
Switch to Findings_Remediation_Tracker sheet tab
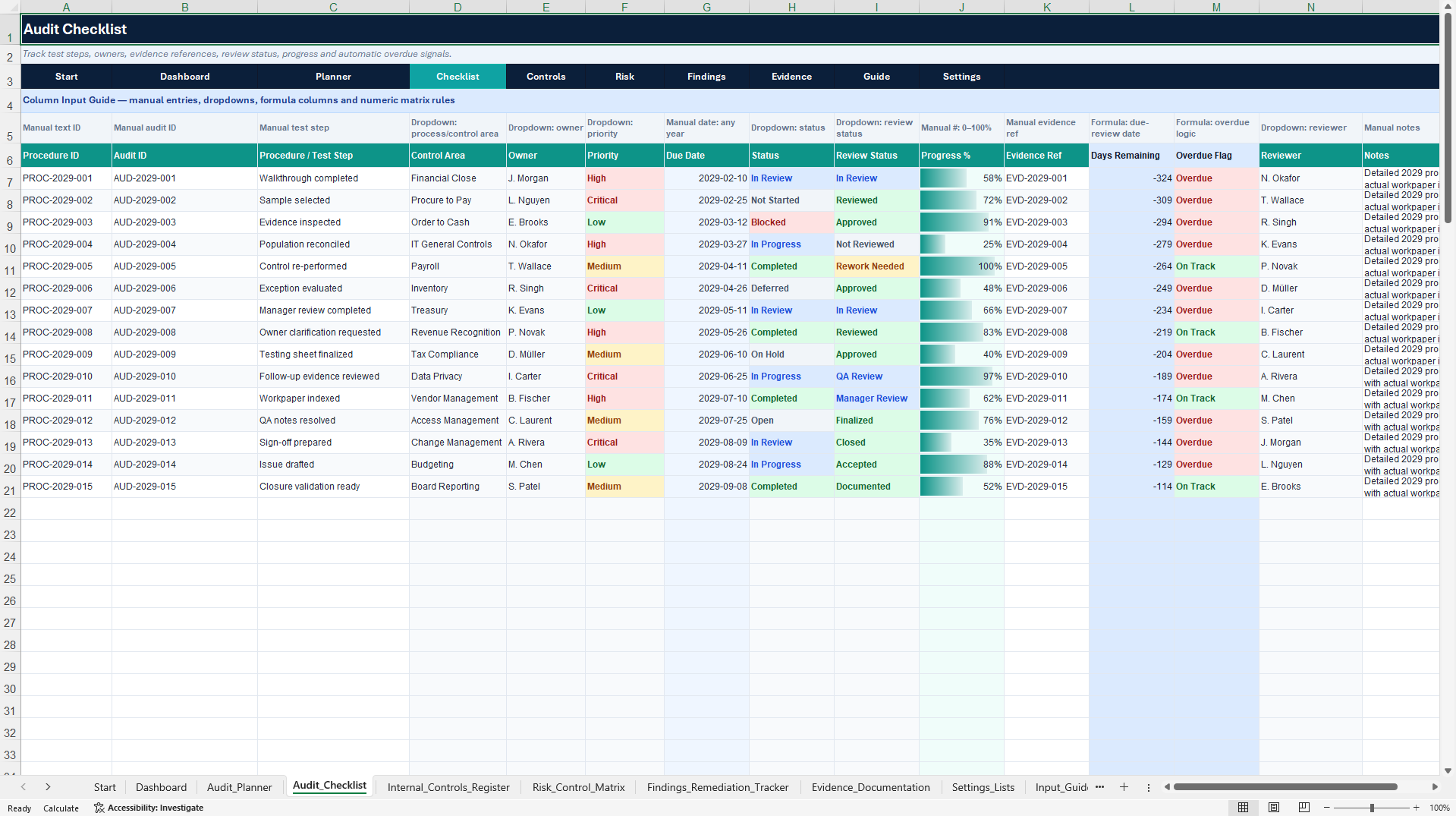pyautogui.click(x=718, y=787)
